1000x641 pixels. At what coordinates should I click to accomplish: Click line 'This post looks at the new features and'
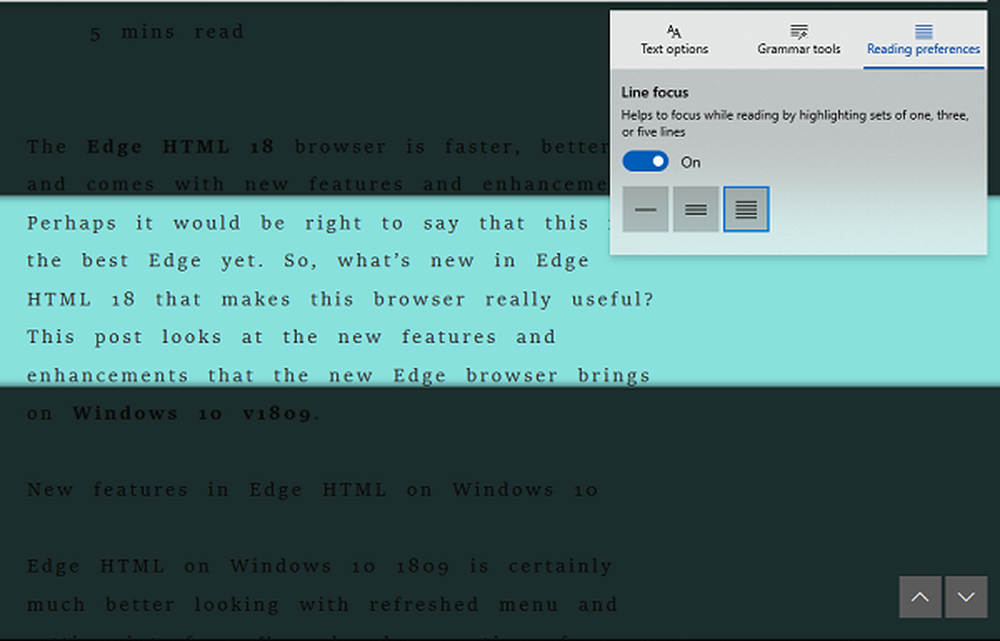[x=291, y=337]
